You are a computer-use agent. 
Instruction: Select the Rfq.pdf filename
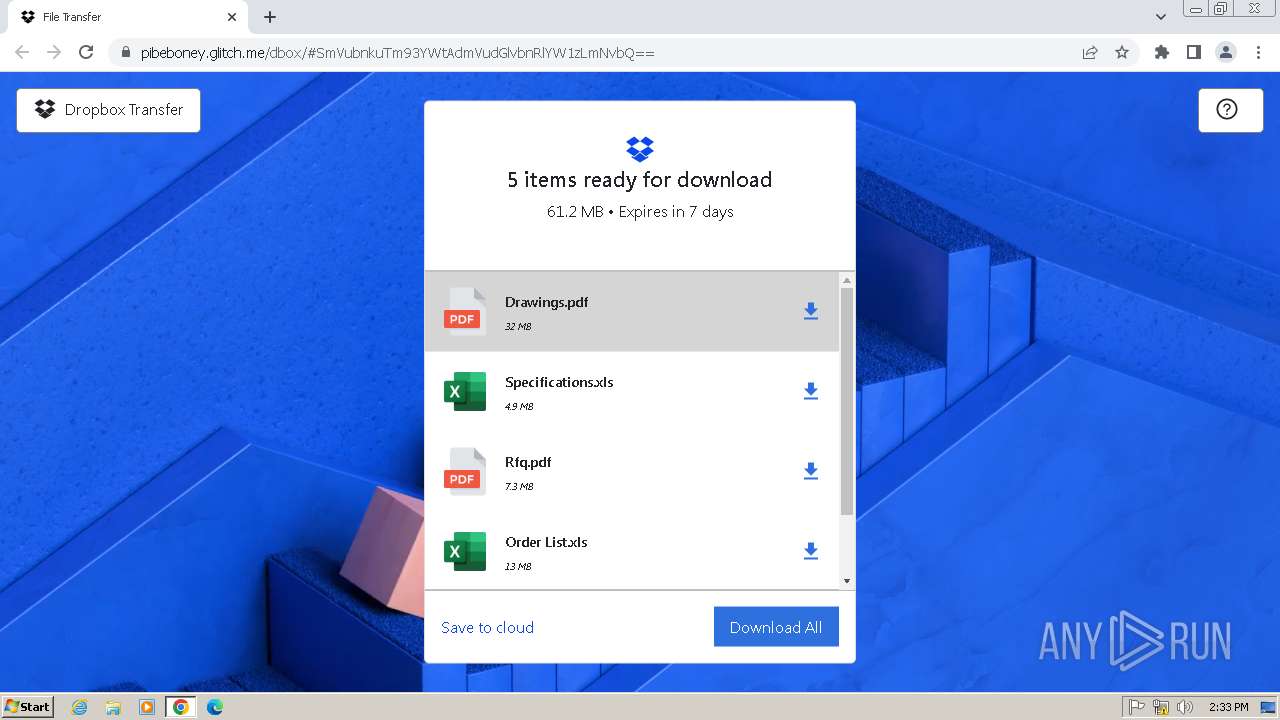coord(528,462)
